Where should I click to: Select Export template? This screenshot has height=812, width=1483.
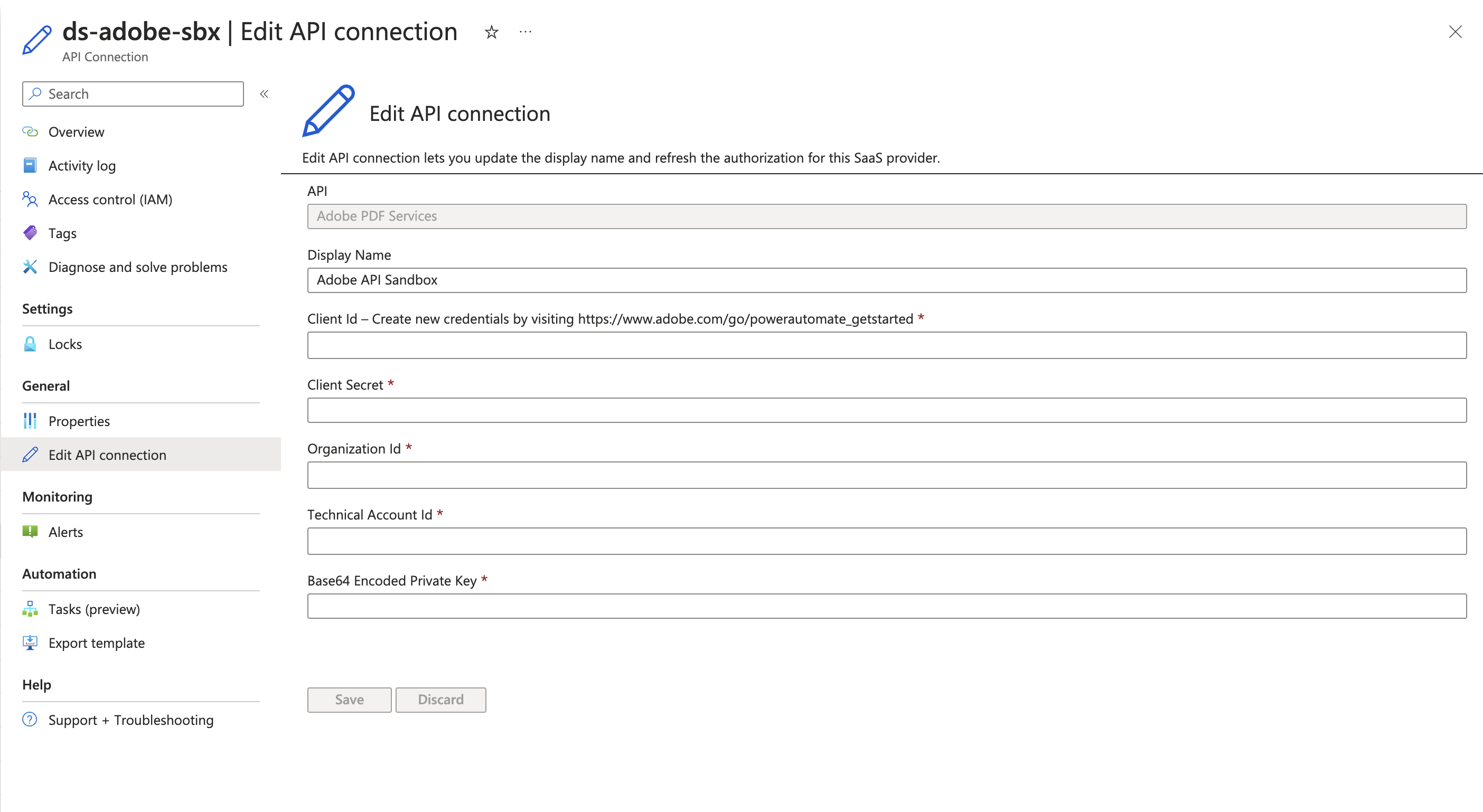click(96, 643)
